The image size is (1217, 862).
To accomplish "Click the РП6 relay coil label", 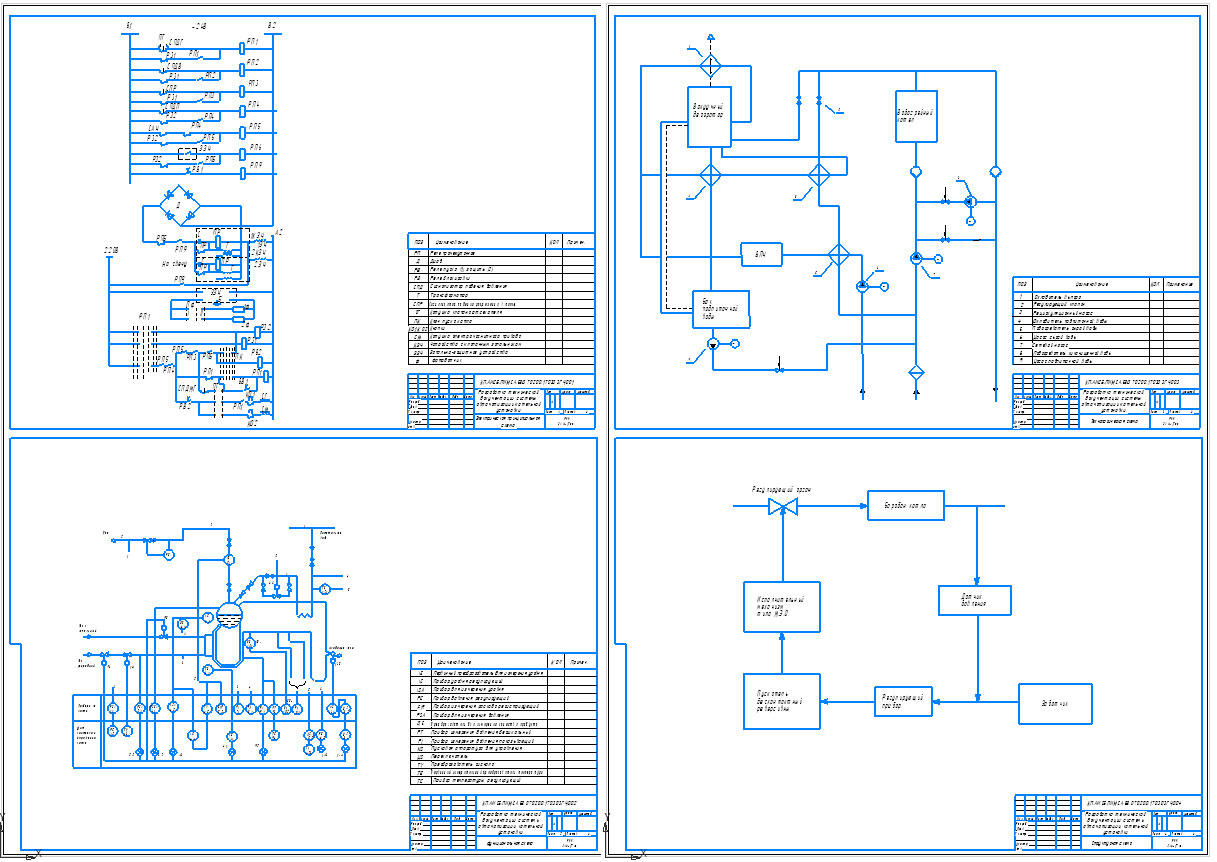I will pos(255,147).
